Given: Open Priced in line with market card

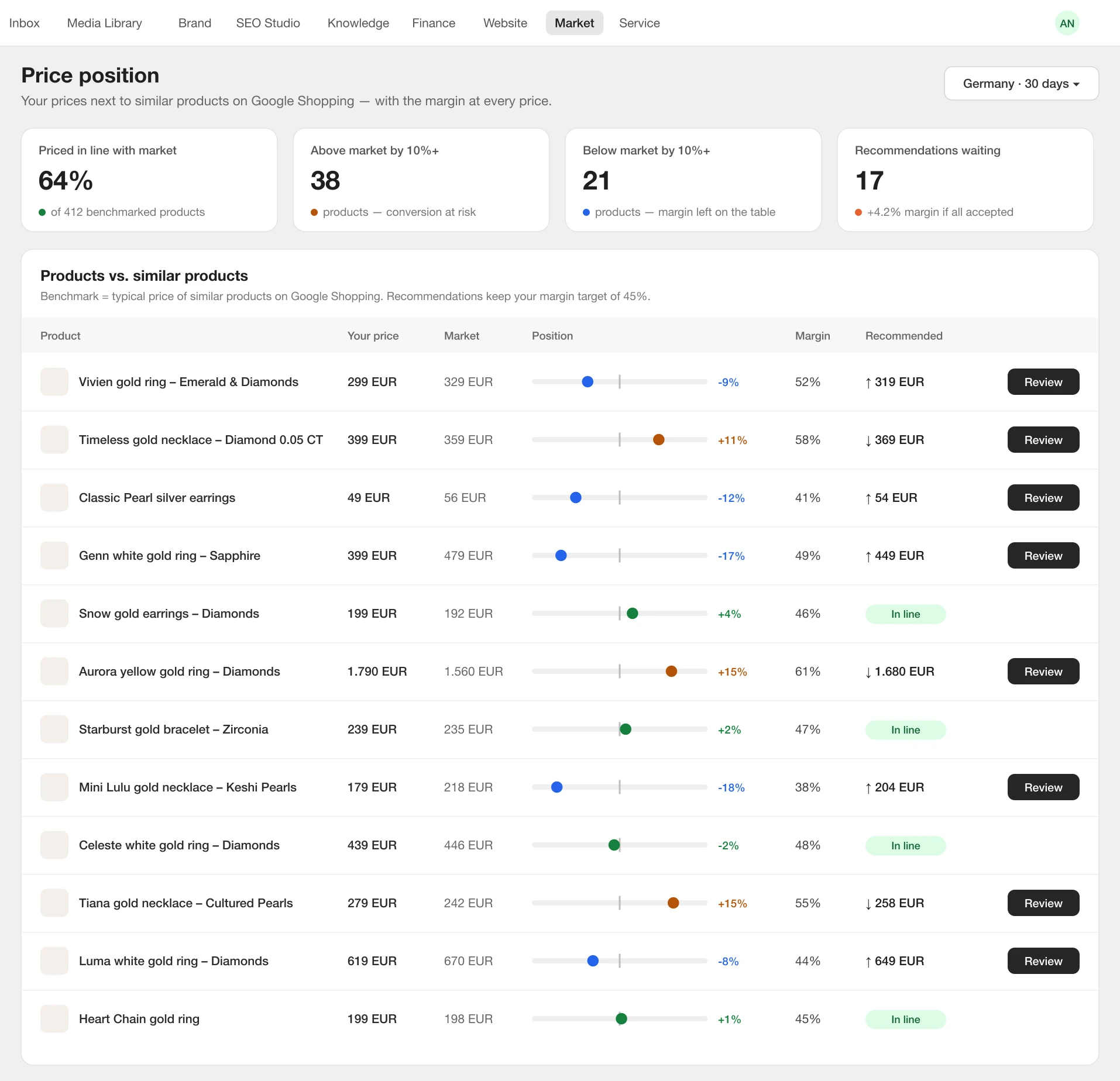Looking at the screenshot, I should 149,180.
